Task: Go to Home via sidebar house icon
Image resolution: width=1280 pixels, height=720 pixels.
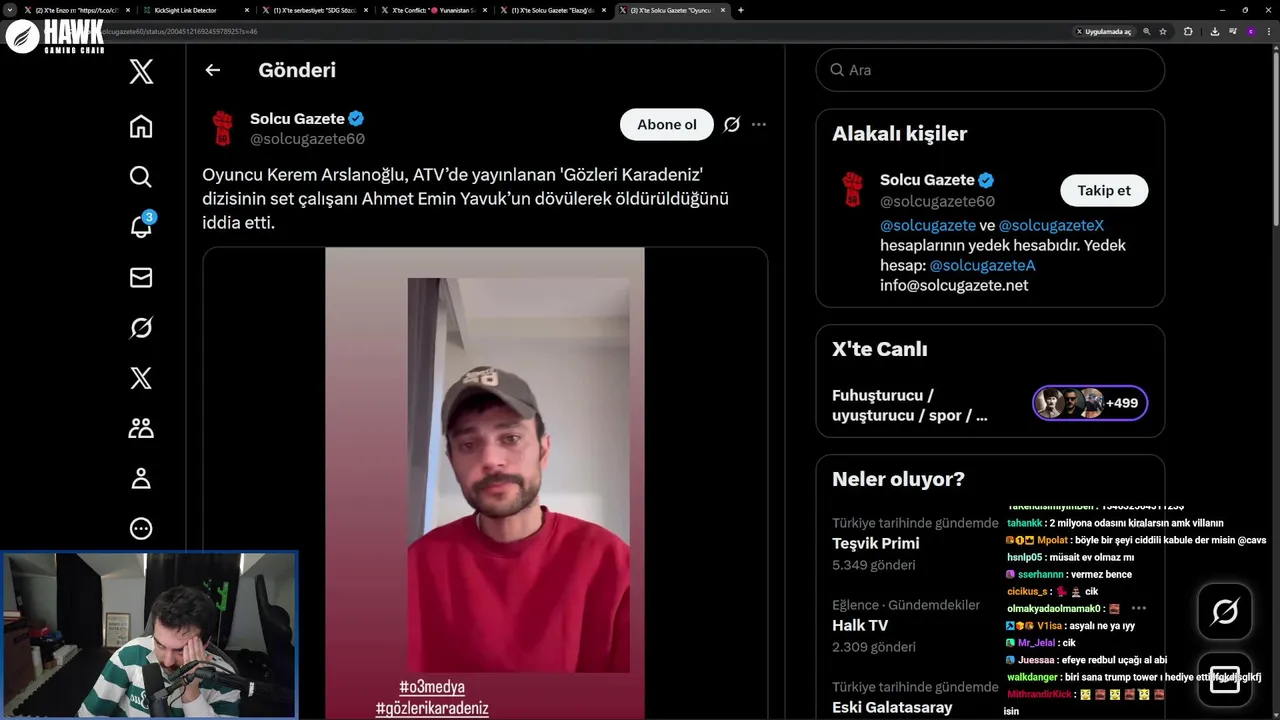Action: pos(141,126)
